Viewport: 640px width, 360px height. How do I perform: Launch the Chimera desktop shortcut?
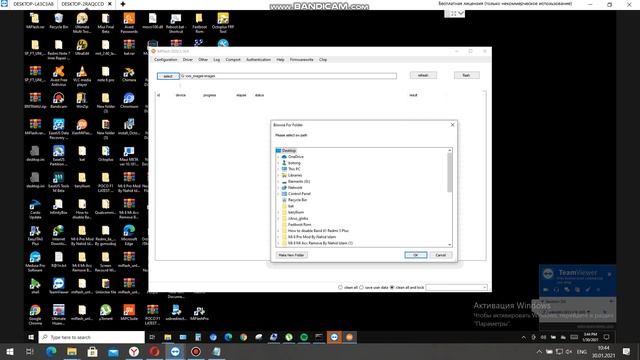(x=129, y=73)
